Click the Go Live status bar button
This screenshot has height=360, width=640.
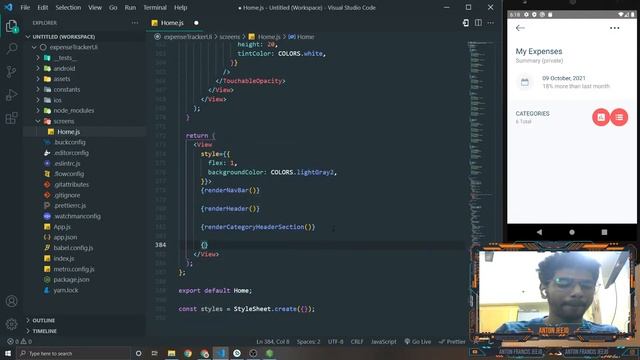(418, 342)
